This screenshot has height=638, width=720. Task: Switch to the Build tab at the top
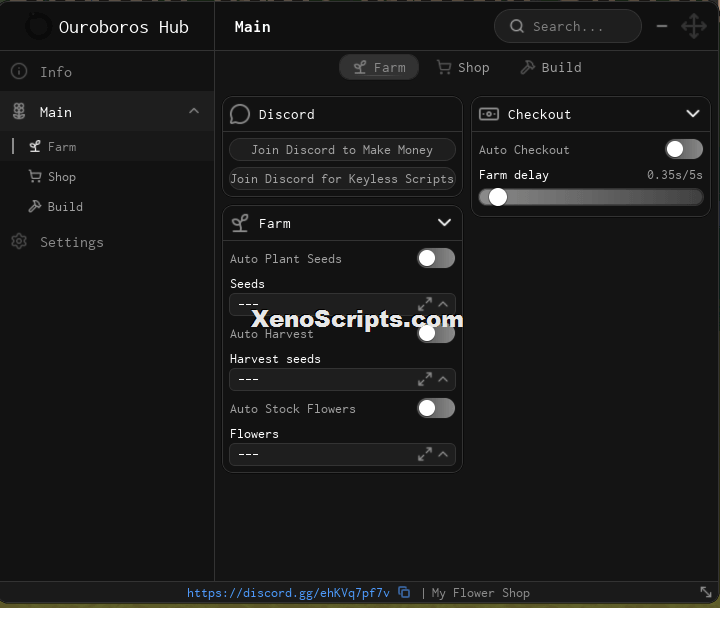click(551, 68)
